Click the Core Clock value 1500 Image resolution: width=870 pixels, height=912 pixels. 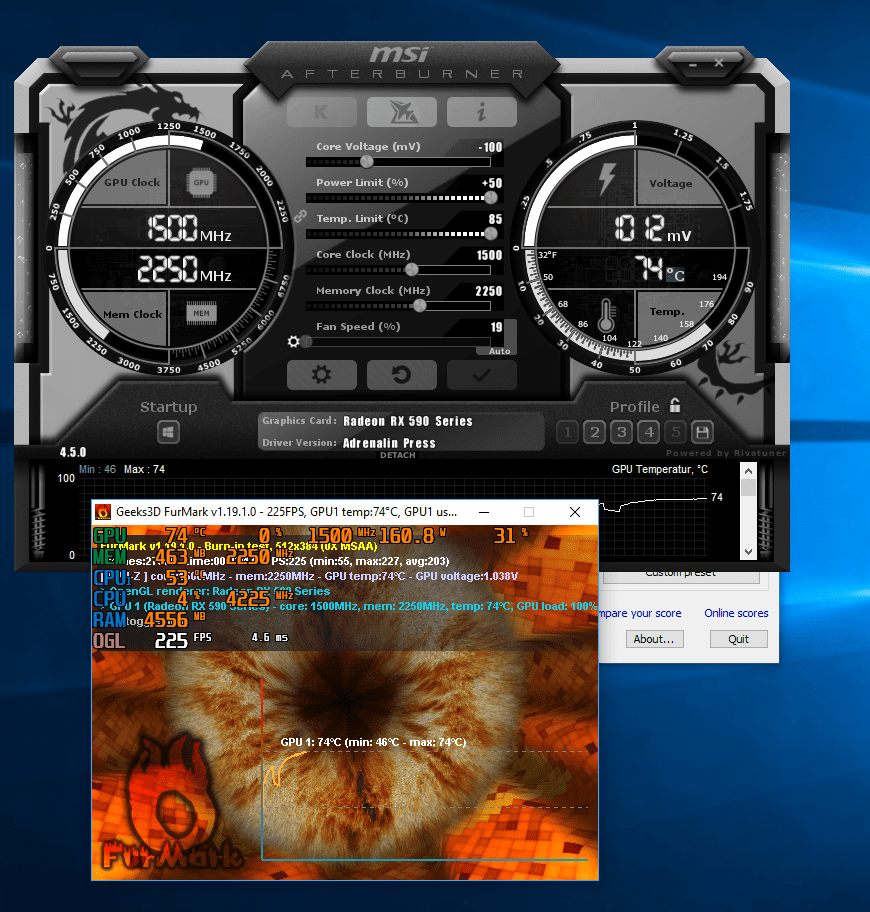[x=489, y=255]
